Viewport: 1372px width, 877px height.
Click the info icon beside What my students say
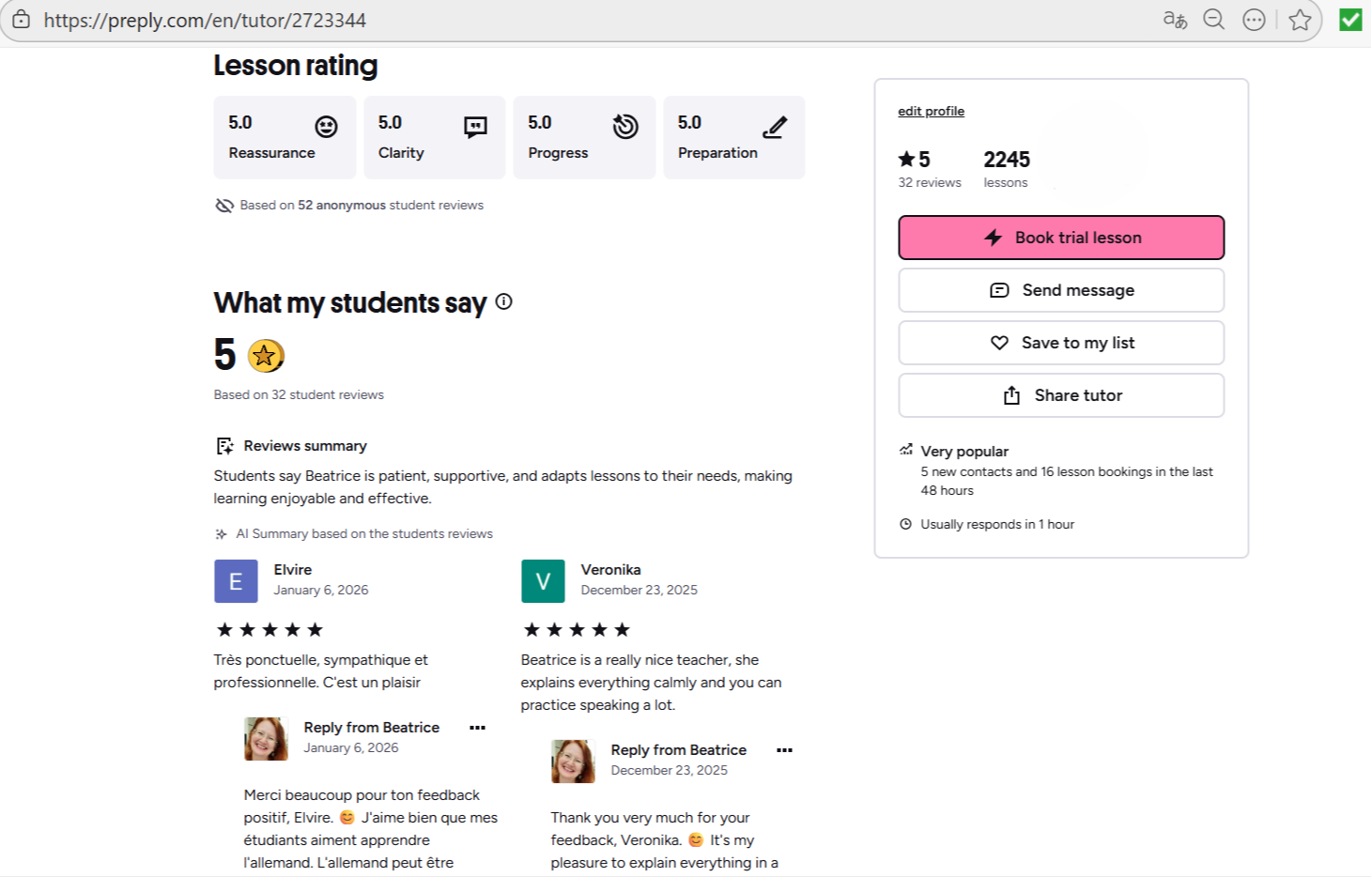(504, 301)
